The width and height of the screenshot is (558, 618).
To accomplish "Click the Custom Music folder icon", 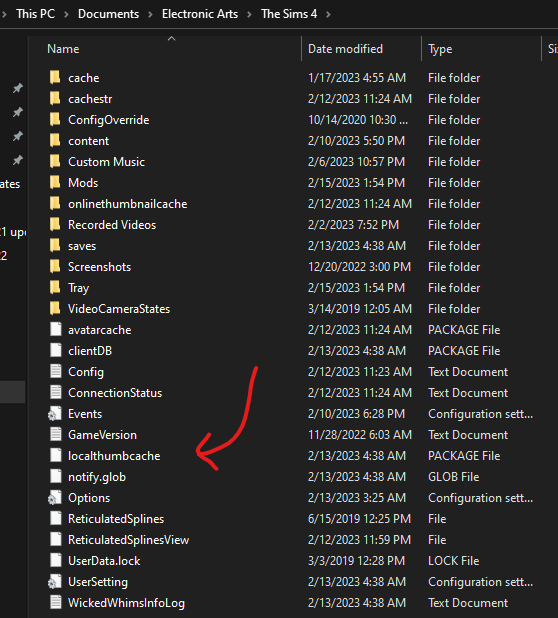I will click(55, 161).
